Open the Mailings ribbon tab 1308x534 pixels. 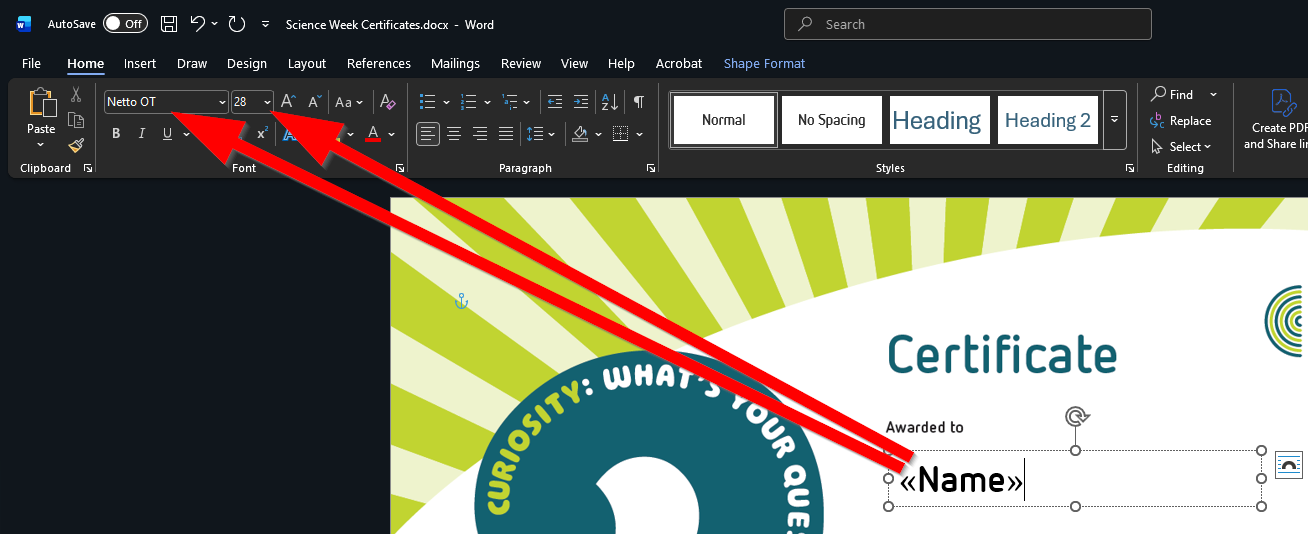tap(455, 63)
